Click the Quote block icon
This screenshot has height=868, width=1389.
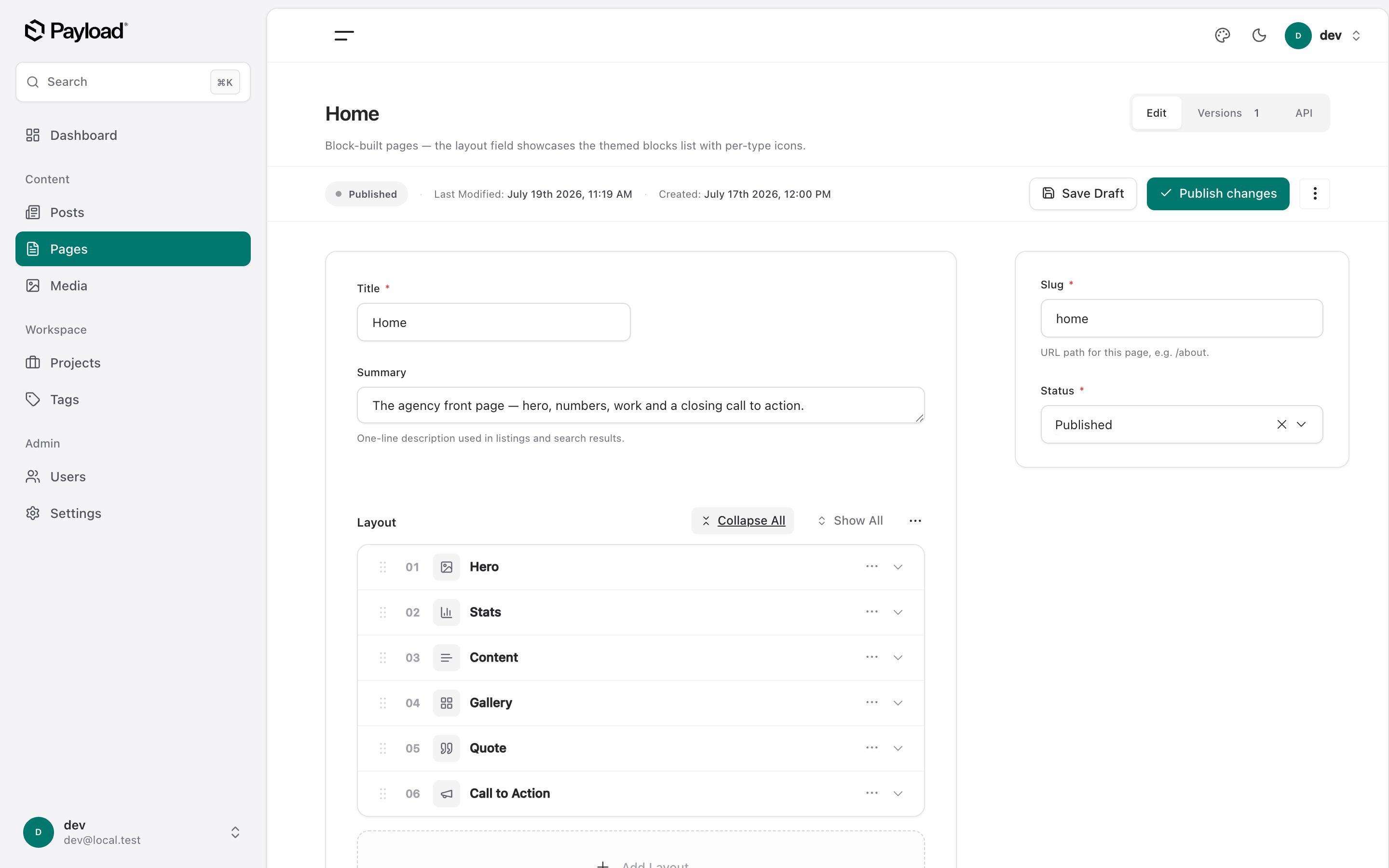(x=447, y=748)
